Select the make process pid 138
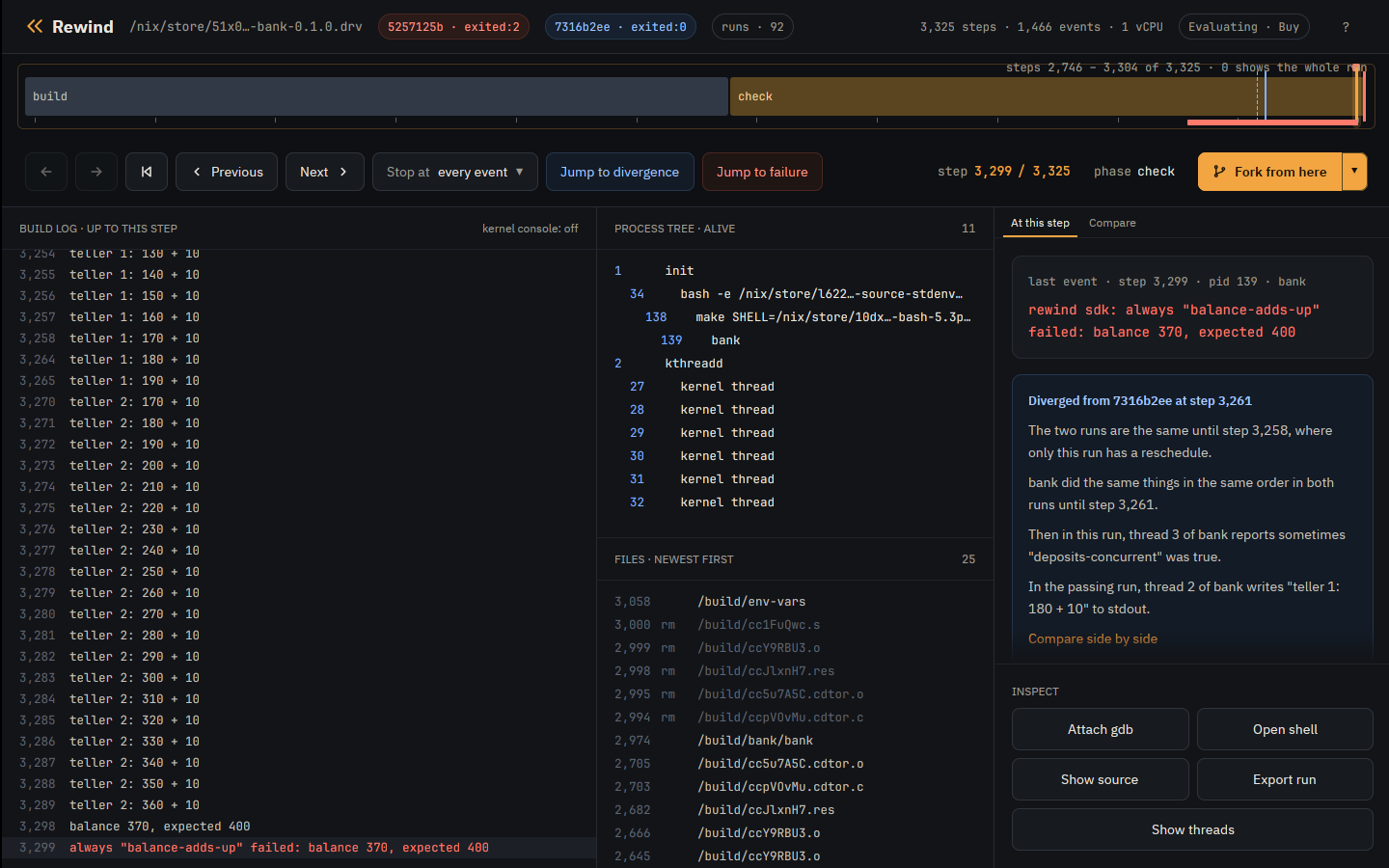This screenshot has width=1389, height=868. [x=795, y=317]
